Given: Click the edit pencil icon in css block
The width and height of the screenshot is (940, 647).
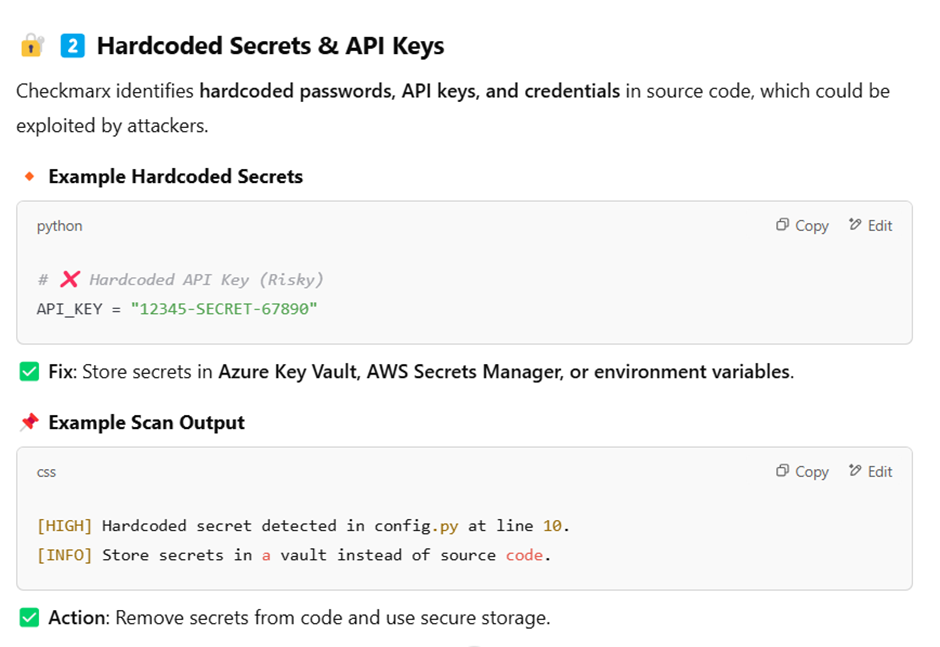Looking at the screenshot, I should tap(855, 471).
